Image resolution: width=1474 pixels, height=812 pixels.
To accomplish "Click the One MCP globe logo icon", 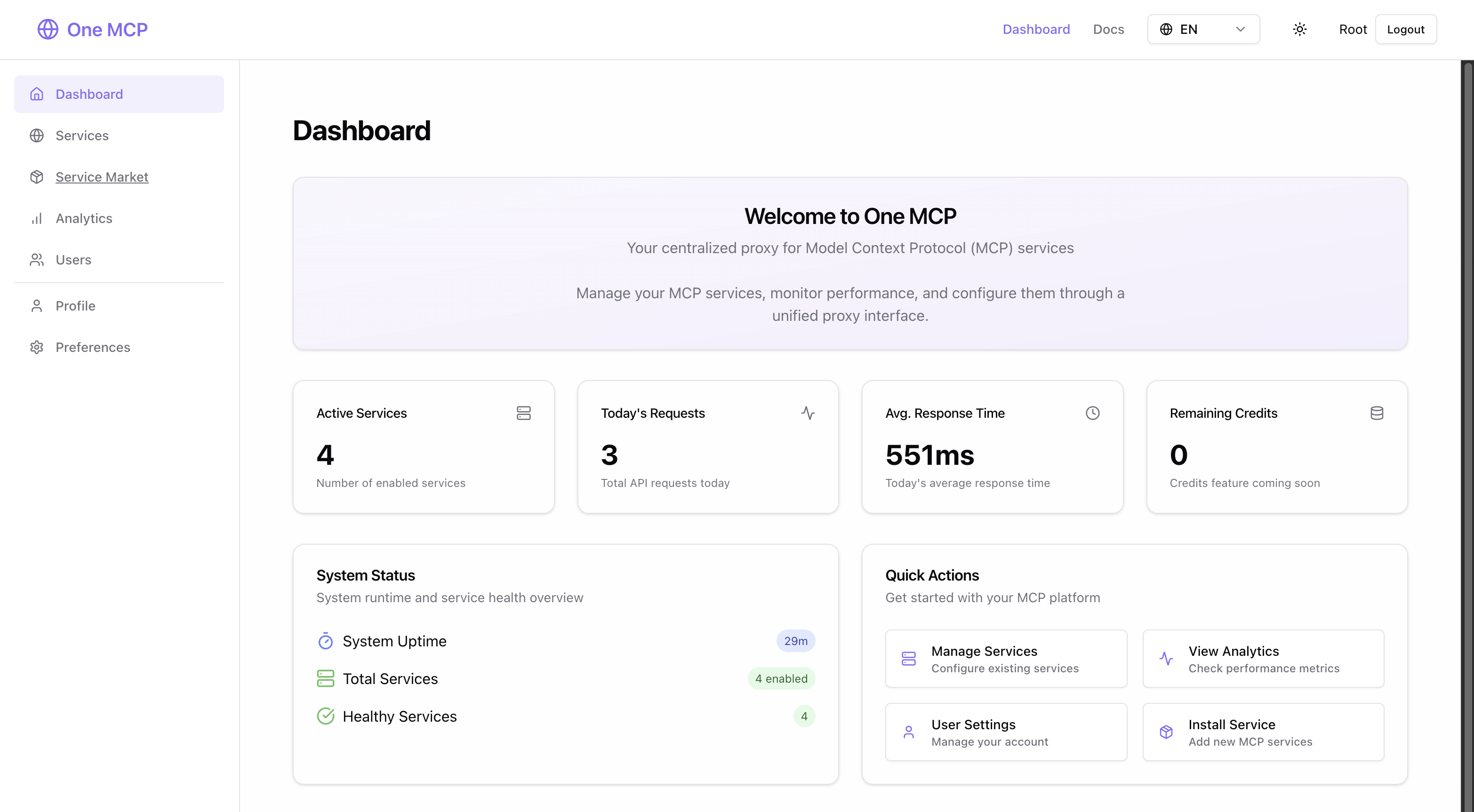I will point(48,29).
